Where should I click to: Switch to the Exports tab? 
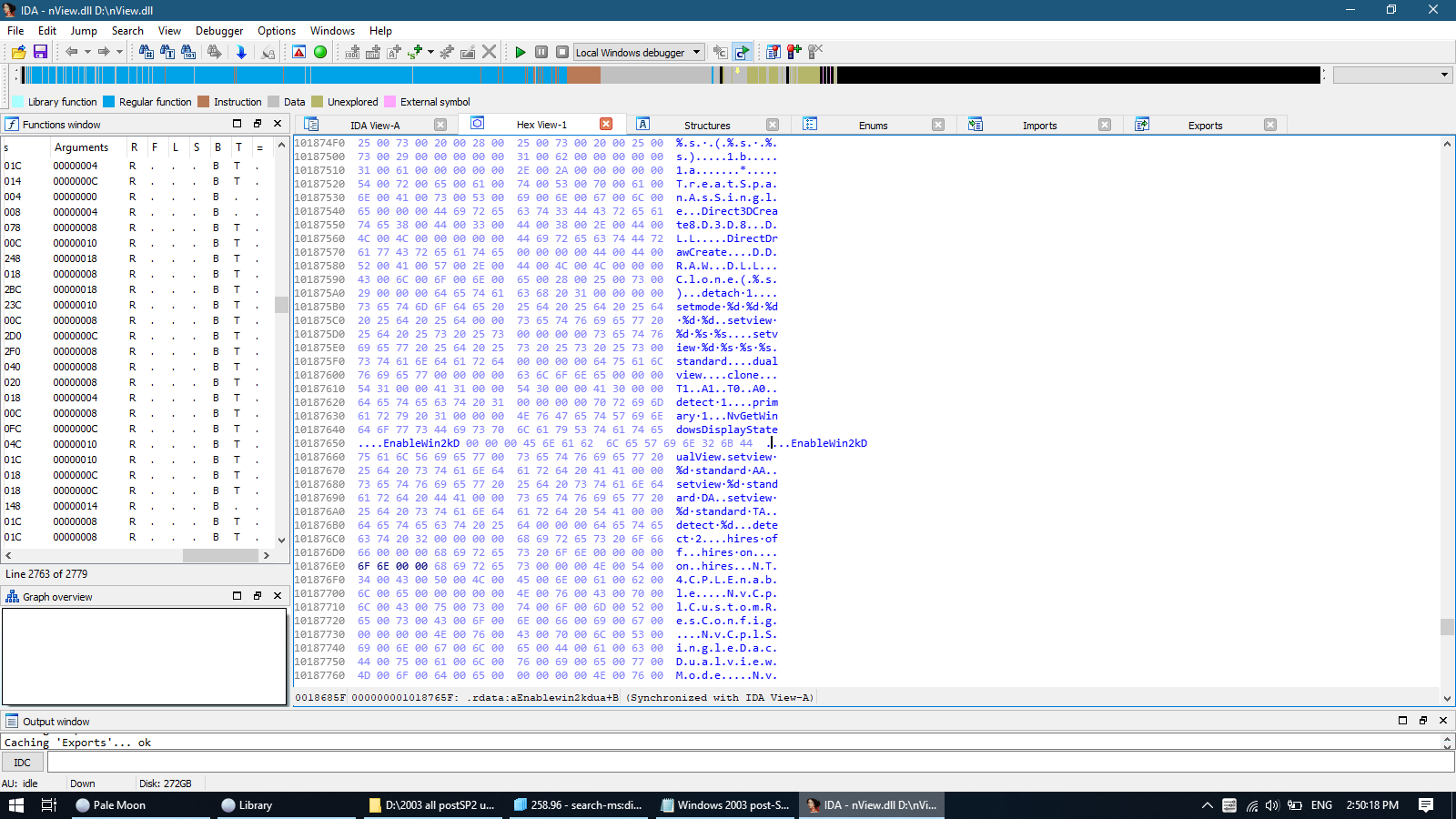coord(1205,126)
